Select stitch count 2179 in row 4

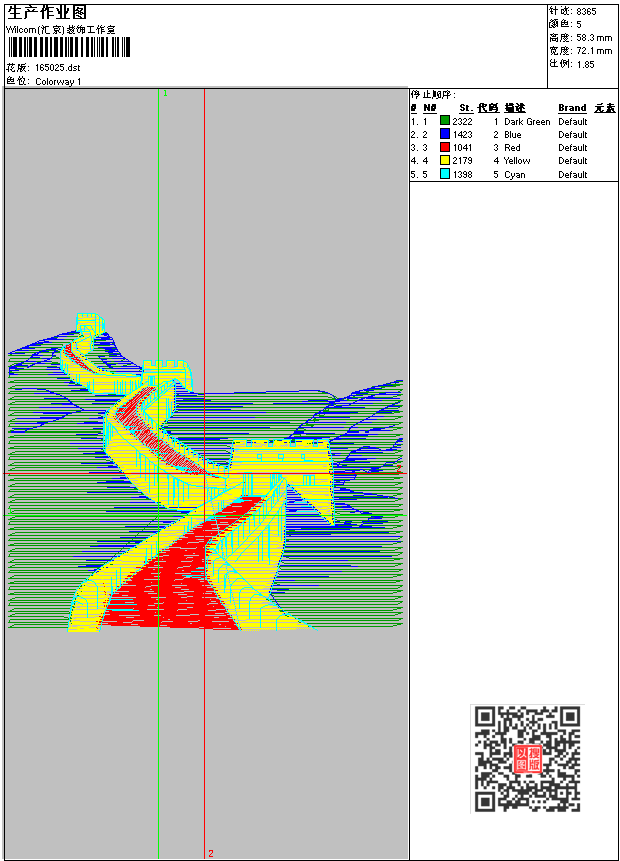[x=462, y=161]
